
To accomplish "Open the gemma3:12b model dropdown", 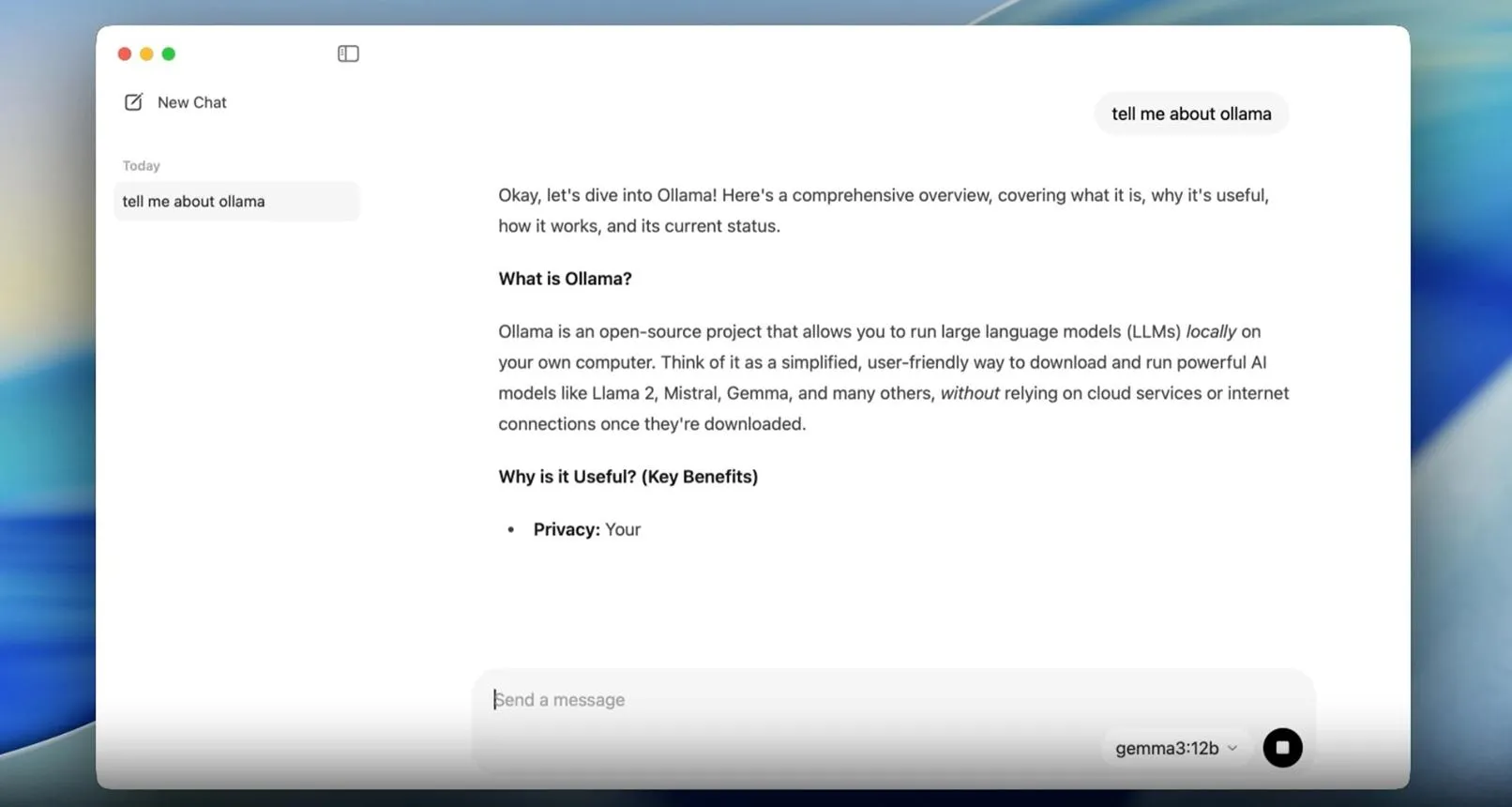I will (x=1176, y=748).
